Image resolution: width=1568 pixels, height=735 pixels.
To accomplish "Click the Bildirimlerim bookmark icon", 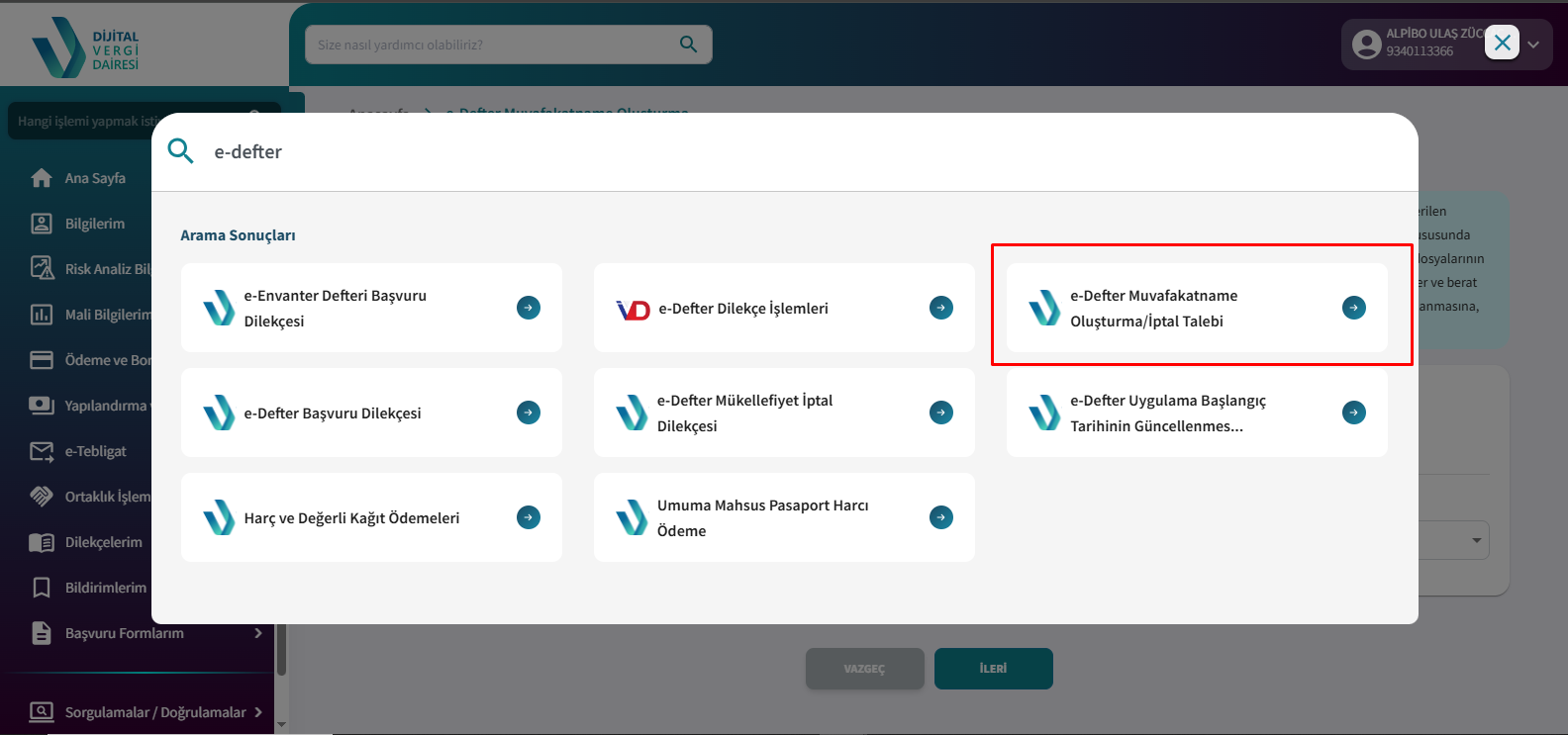I will (42, 588).
